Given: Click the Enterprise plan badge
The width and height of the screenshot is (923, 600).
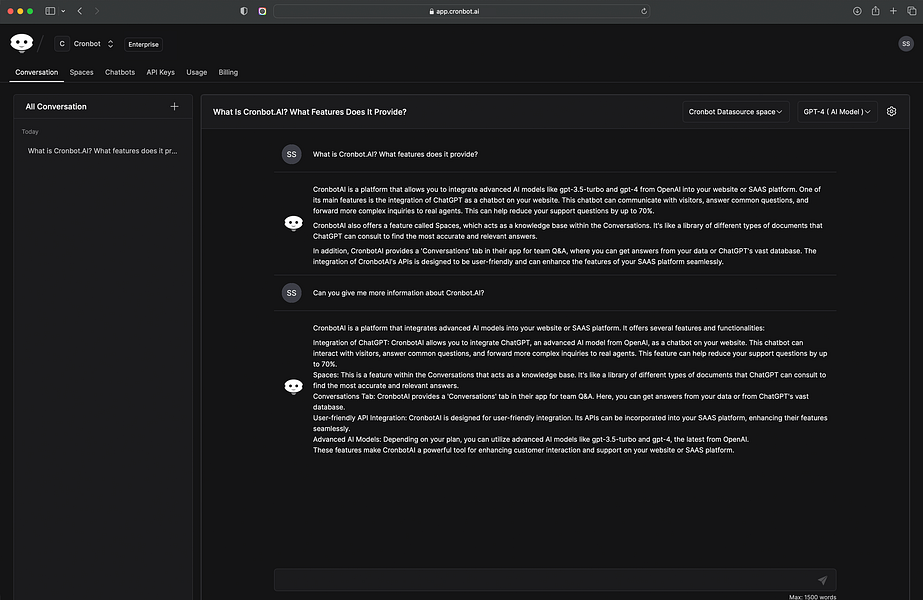Looking at the screenshot, I should pyautogui.click(x=143, y=44).
